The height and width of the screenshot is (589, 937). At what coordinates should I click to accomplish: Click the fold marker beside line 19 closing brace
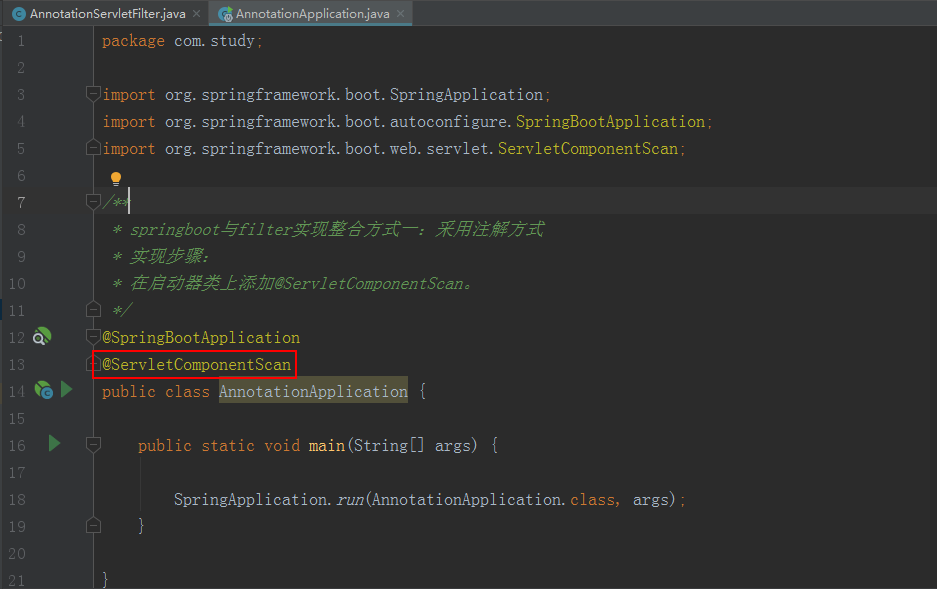[92, 524]
